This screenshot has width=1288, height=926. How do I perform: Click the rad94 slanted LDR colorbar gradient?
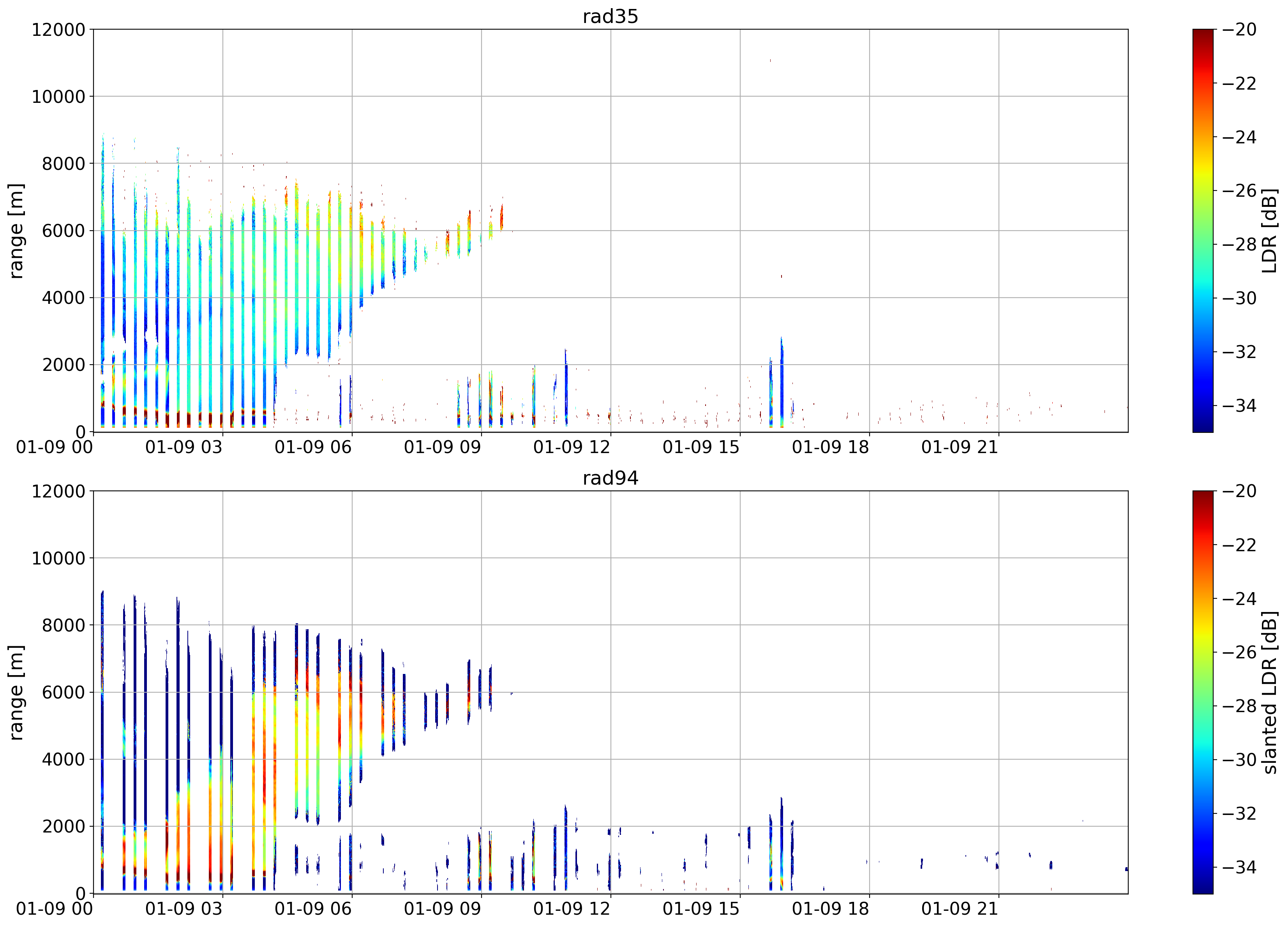(x=1203, y=692)
